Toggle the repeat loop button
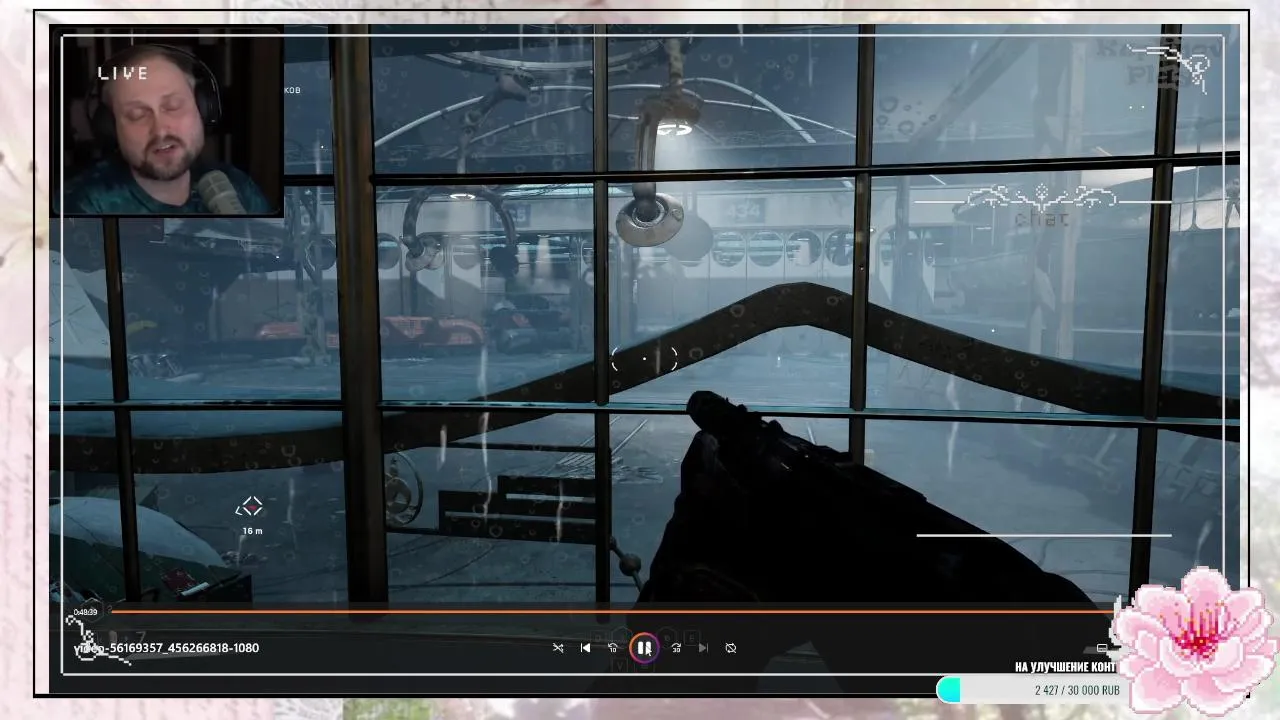Screen dimensions: 1280x720 point(731,648)
